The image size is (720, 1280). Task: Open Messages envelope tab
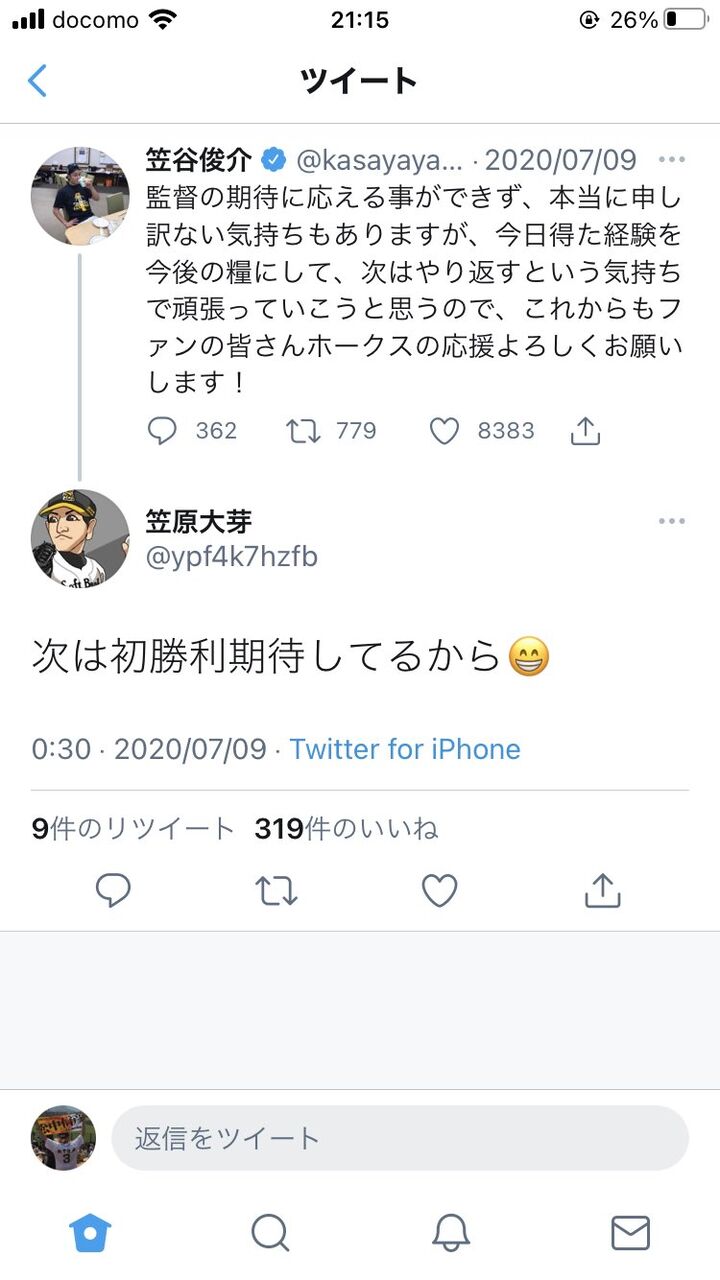[x=630, y=1233]
